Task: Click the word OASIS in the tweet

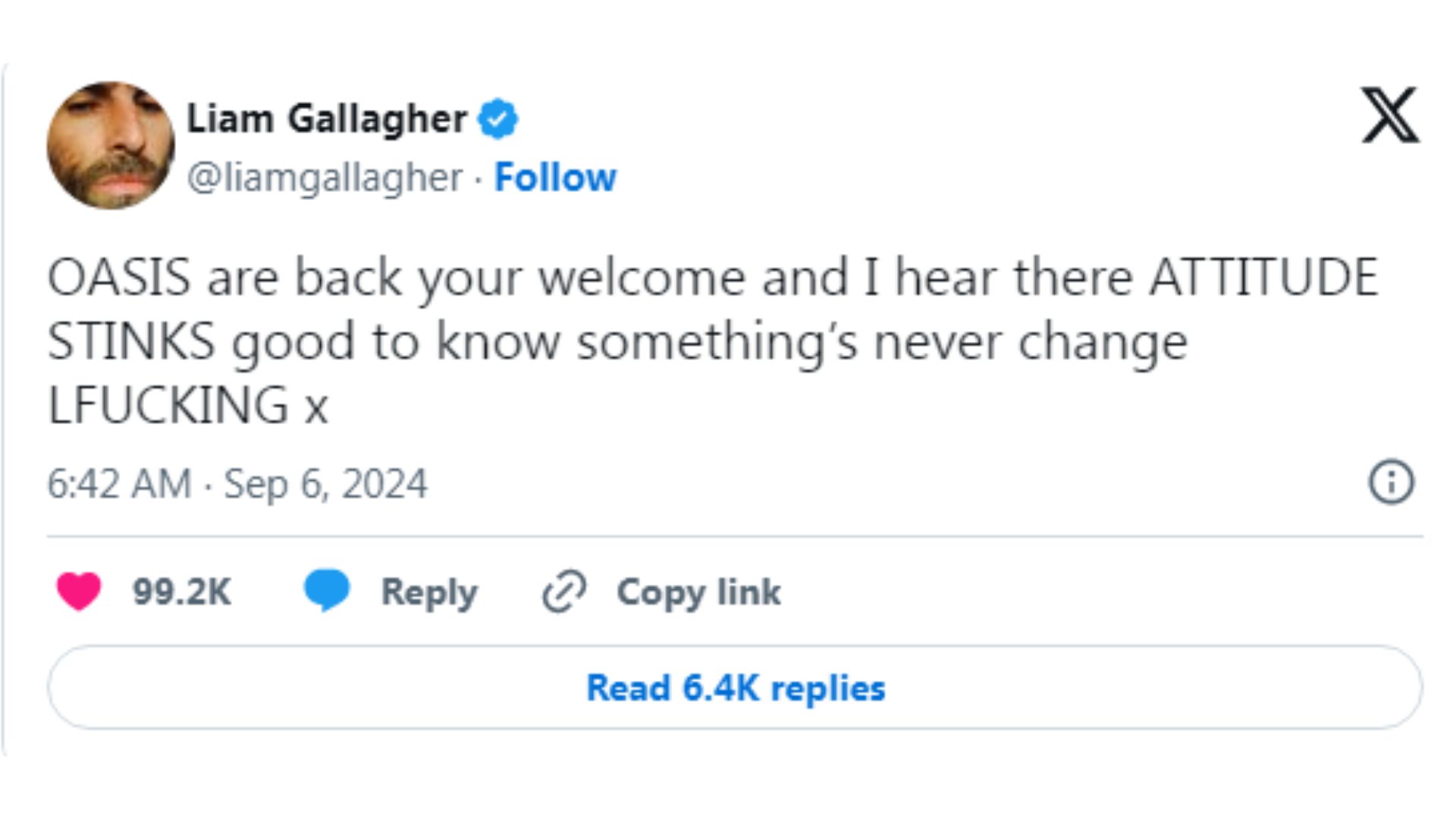Action: (x=119, y=278)
